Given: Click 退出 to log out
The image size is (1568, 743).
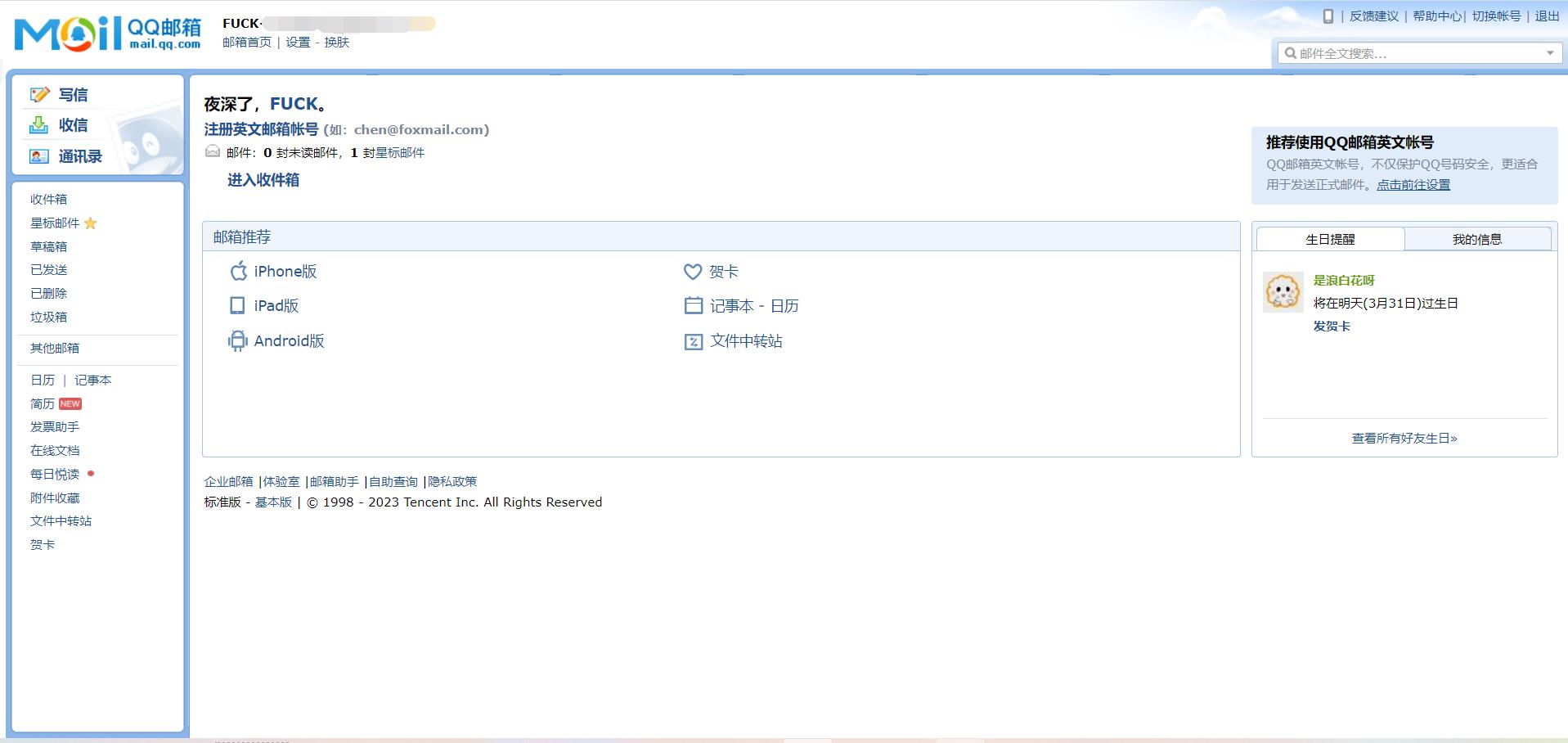Looking at the screenshot, I should (1547, 16).
